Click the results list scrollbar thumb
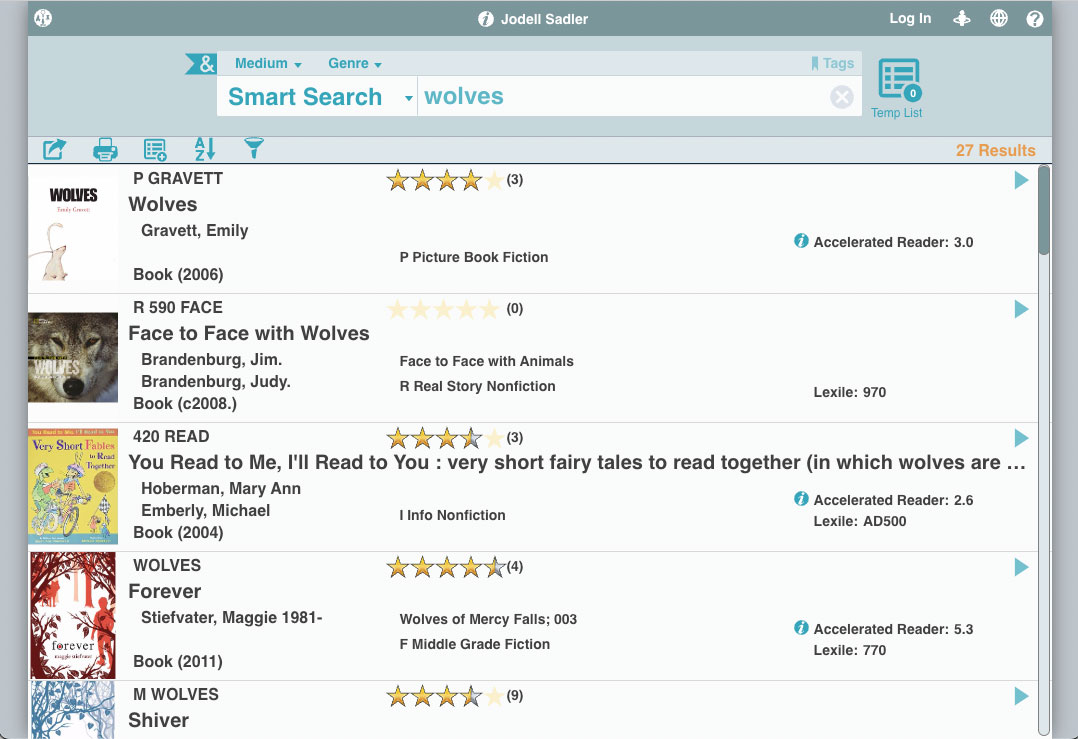 [x=1044, y=210]
